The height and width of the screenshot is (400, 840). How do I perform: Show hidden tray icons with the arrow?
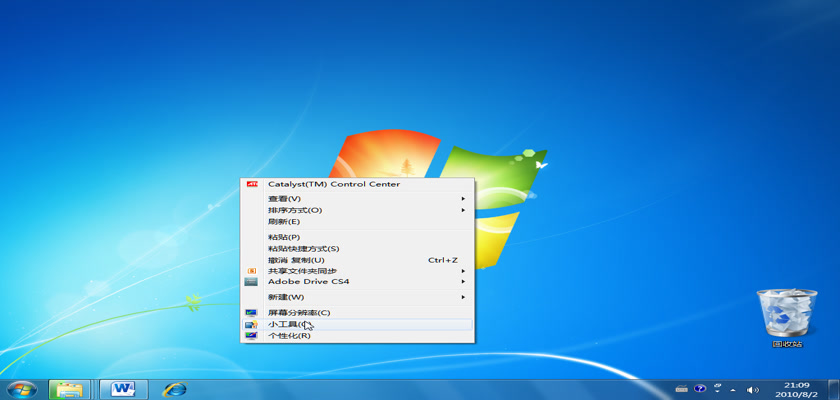coord(735,389)
